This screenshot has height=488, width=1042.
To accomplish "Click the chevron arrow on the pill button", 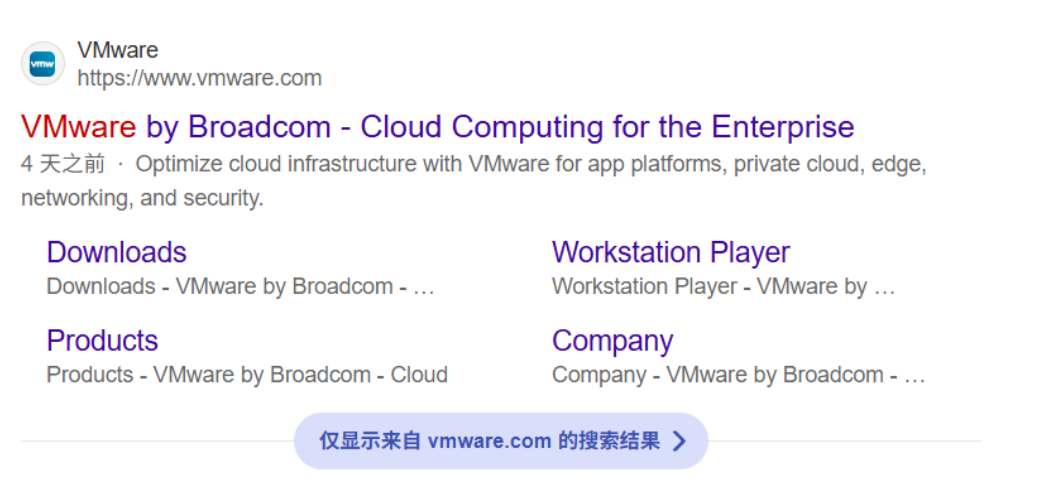I will coord(679,441).
